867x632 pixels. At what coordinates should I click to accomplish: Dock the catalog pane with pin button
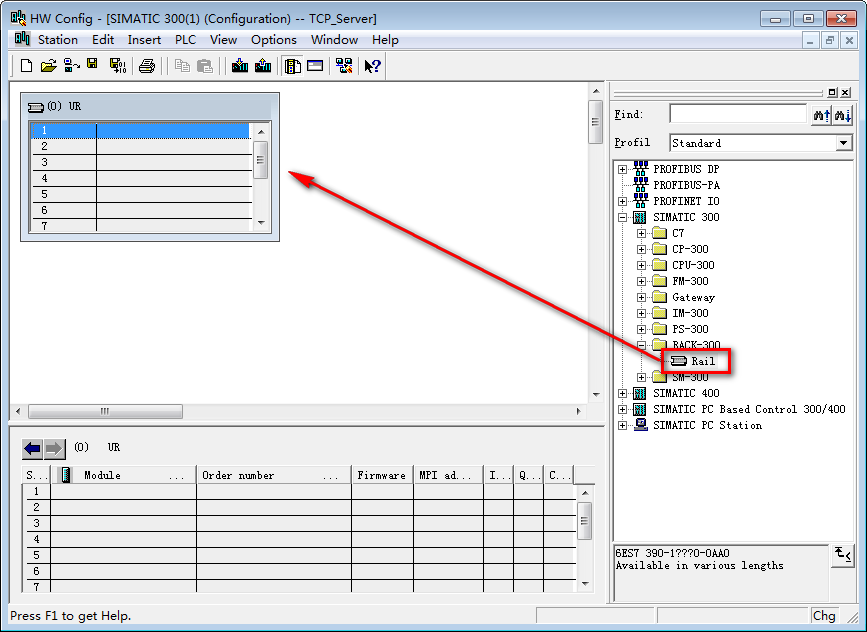point(833,92)
